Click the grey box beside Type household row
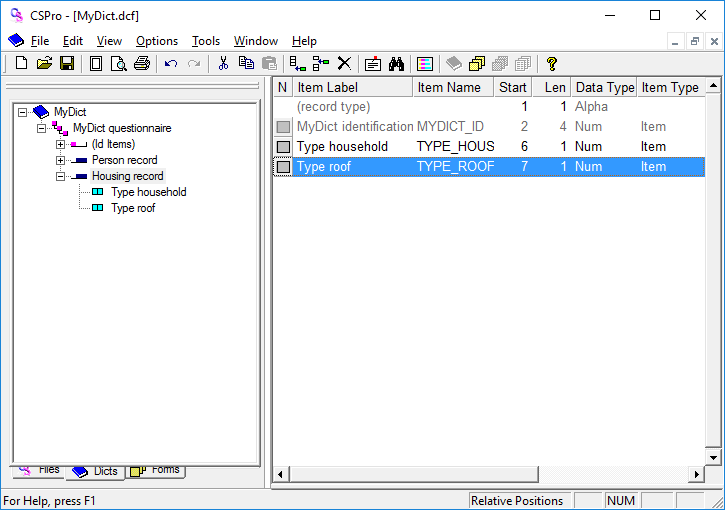725x510 pixels. [x=283, y=147]
